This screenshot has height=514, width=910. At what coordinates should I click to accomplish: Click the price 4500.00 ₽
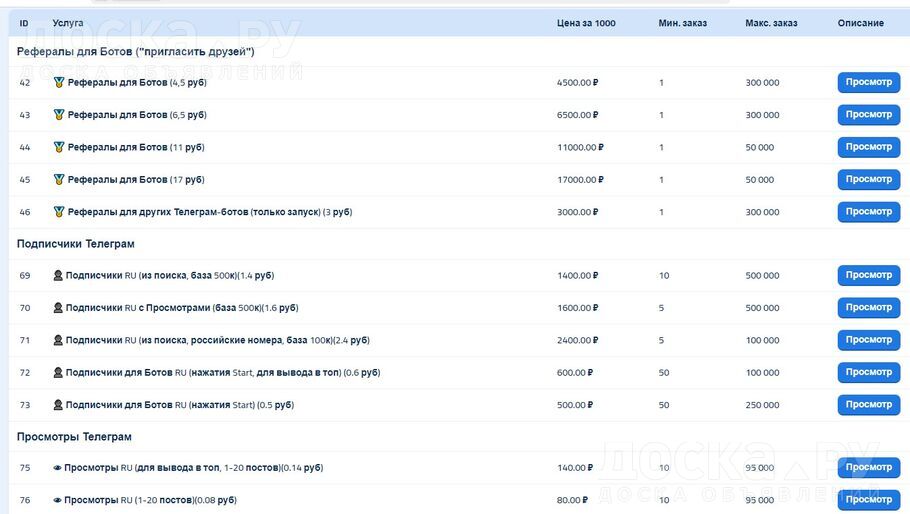point(577,82)
